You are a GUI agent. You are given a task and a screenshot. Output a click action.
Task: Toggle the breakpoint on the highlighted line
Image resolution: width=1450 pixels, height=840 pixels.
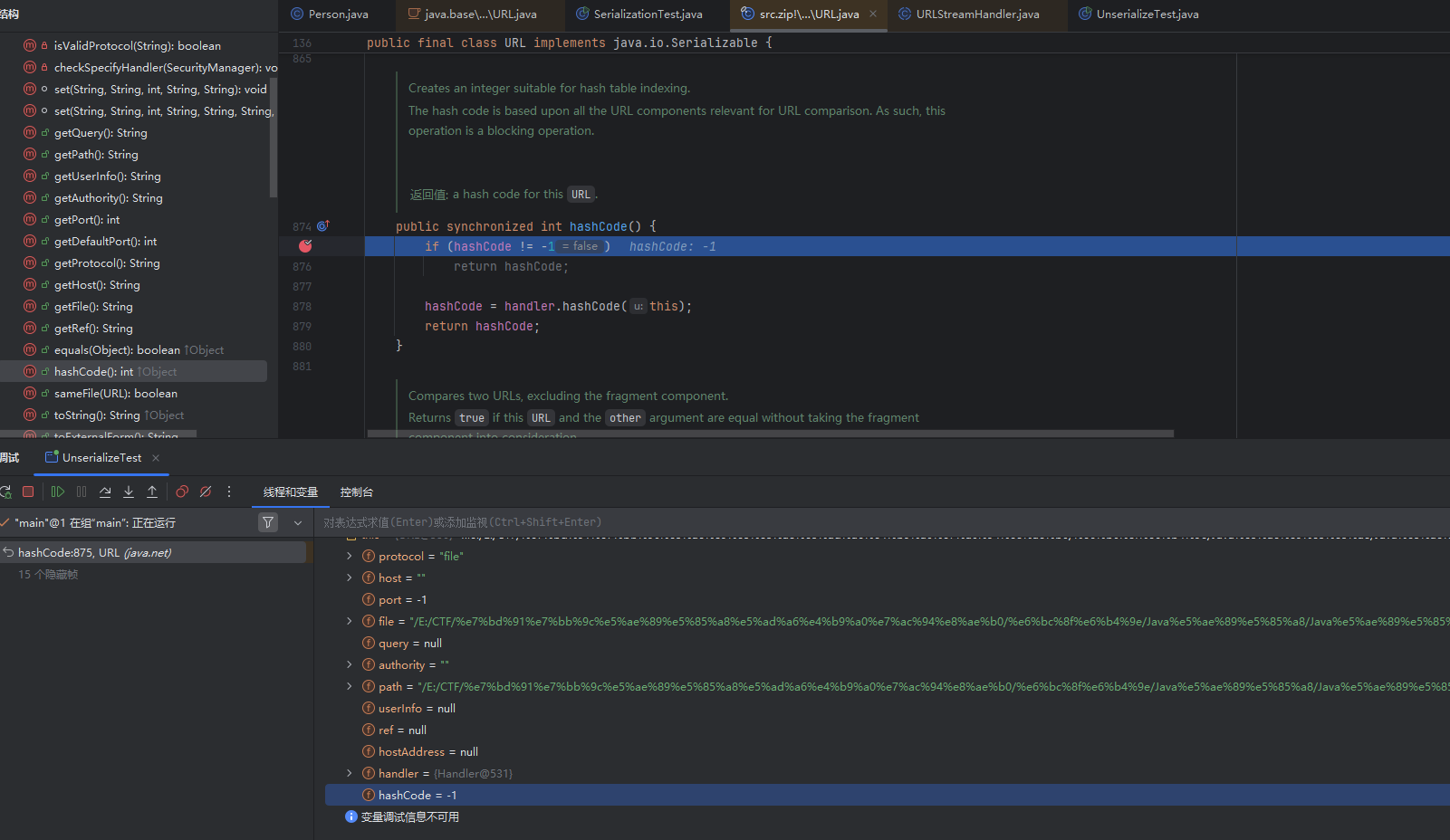click(x=305, y=246)
